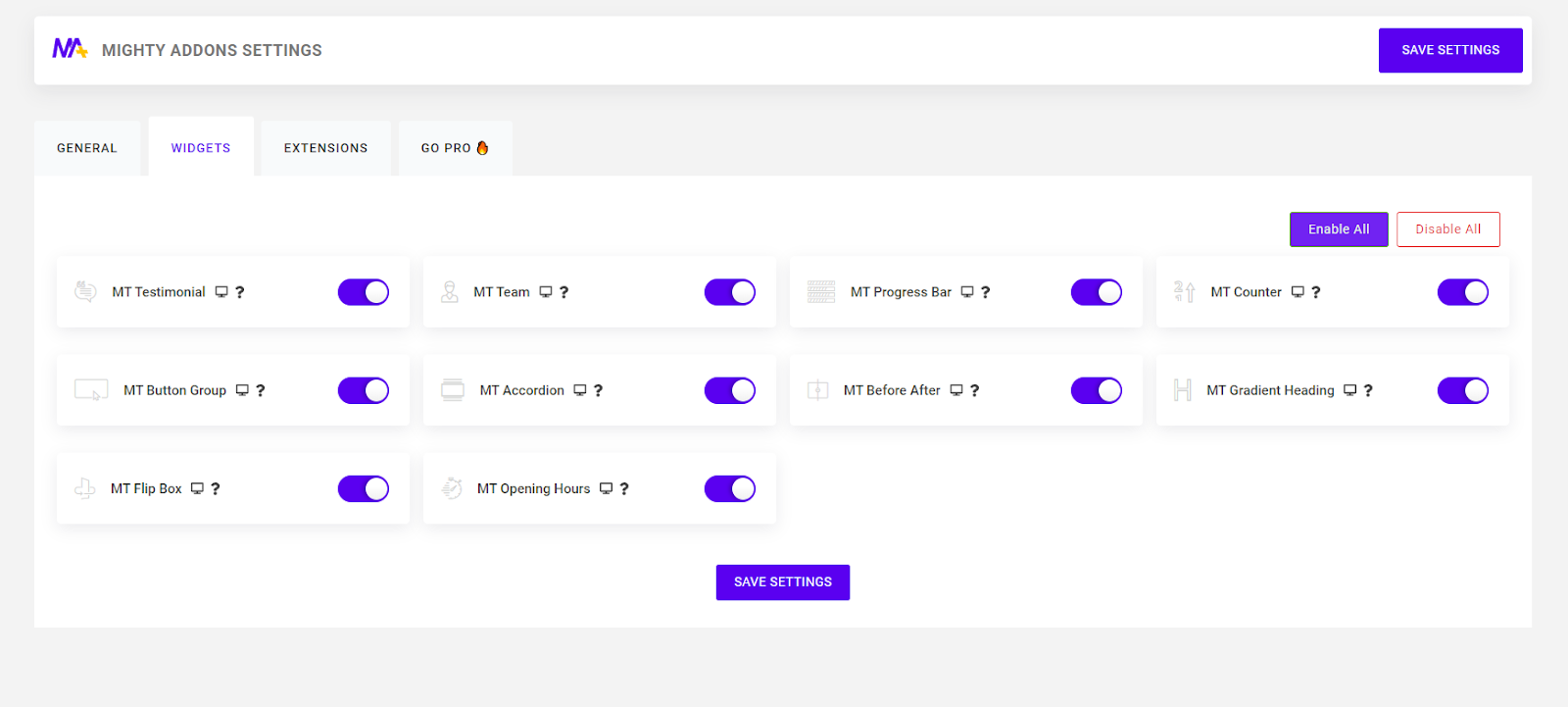Open MT Opening Hours help question mark
Image resolution: width=1568 pixels, height=707 pixels.
tap(624, 488)
